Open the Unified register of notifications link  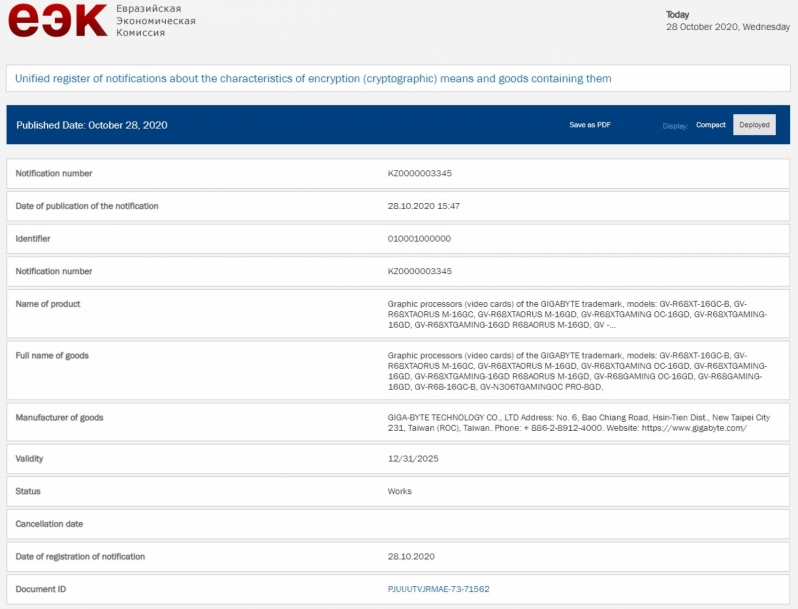[313, 78]
